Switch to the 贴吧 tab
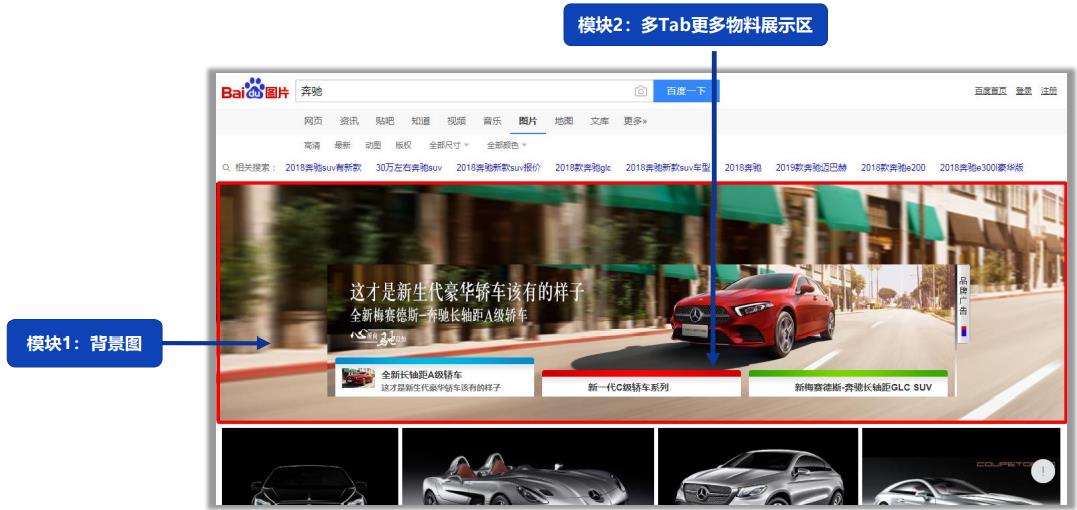Viewport: 1077px width, 510px height. [385, 121]
